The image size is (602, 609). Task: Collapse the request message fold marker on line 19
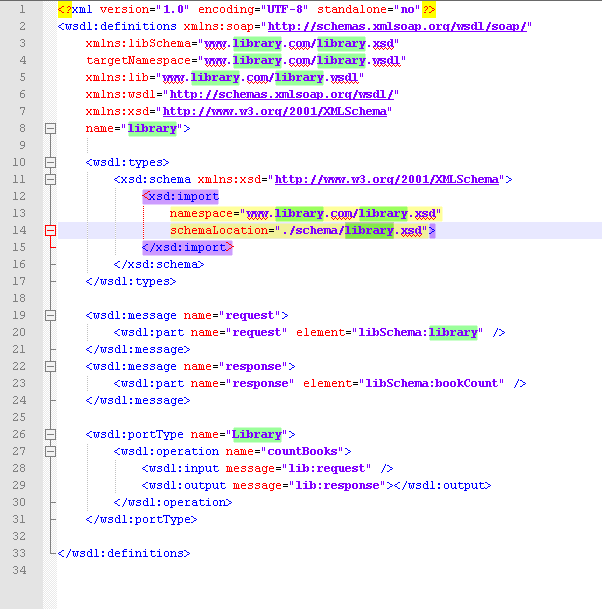[50, 315]
